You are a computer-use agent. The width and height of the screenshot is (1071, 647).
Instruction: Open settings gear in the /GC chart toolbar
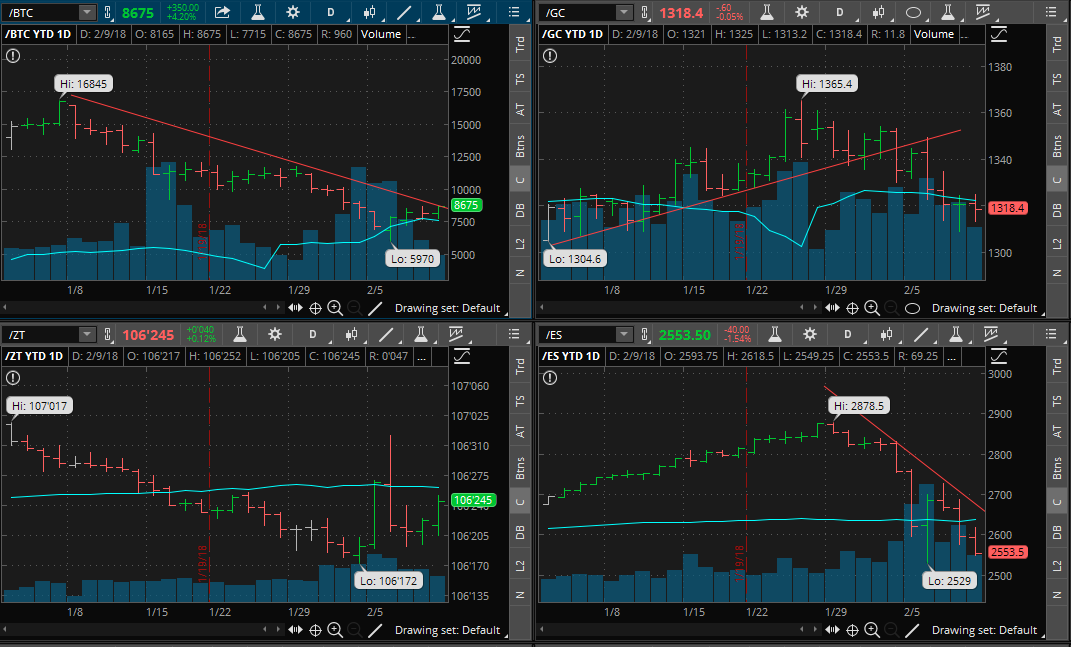802,12
